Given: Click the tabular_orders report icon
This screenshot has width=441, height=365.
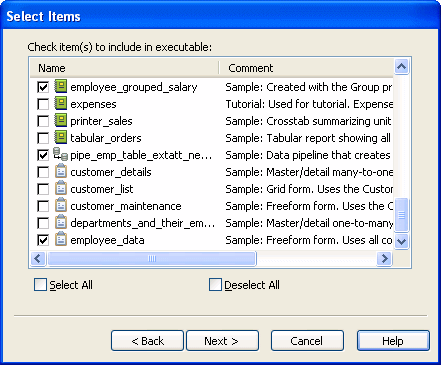Looking at the screenshot, I should (x=61, y=137).
